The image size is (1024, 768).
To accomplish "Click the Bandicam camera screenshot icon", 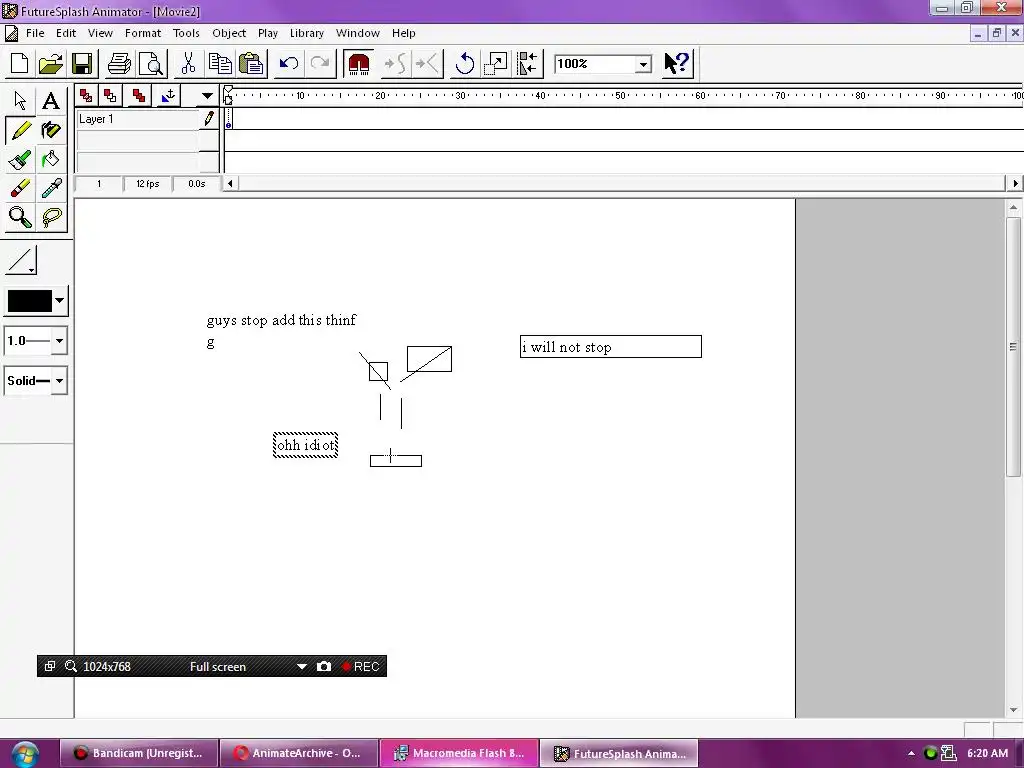I will click(x=324, y=666).
